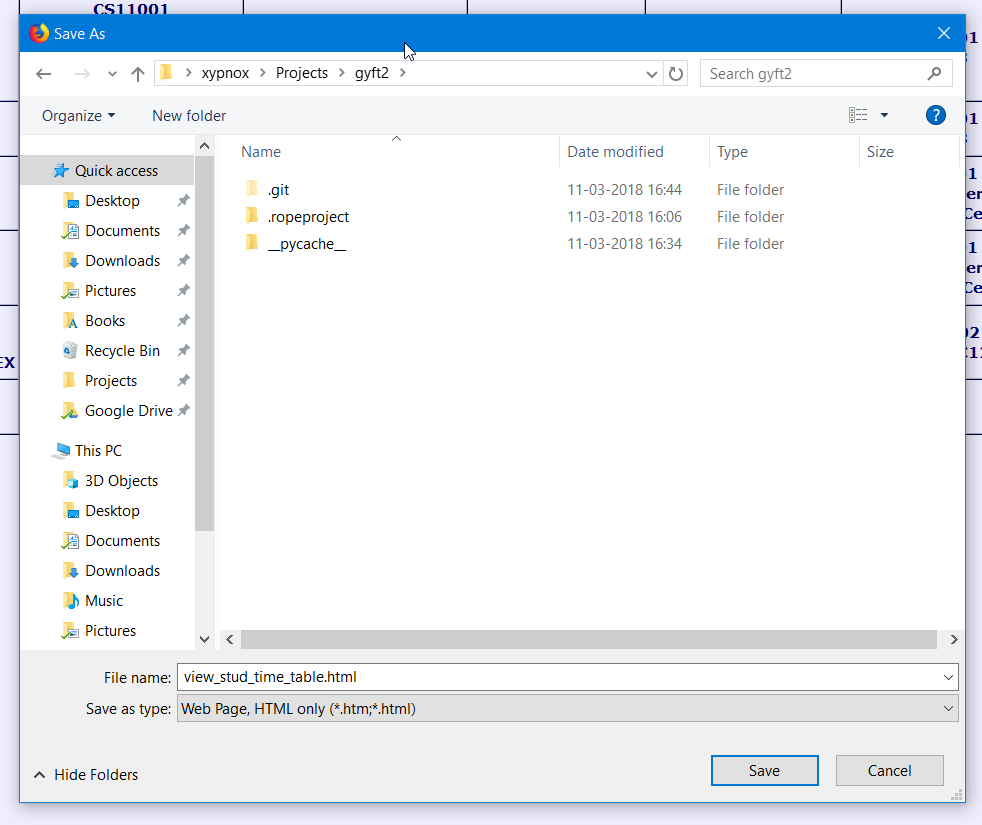The width and height of the screenshot is (982, 825).
Task: Click horizontal scroll right arrow
Action: [x=954, y=640]
